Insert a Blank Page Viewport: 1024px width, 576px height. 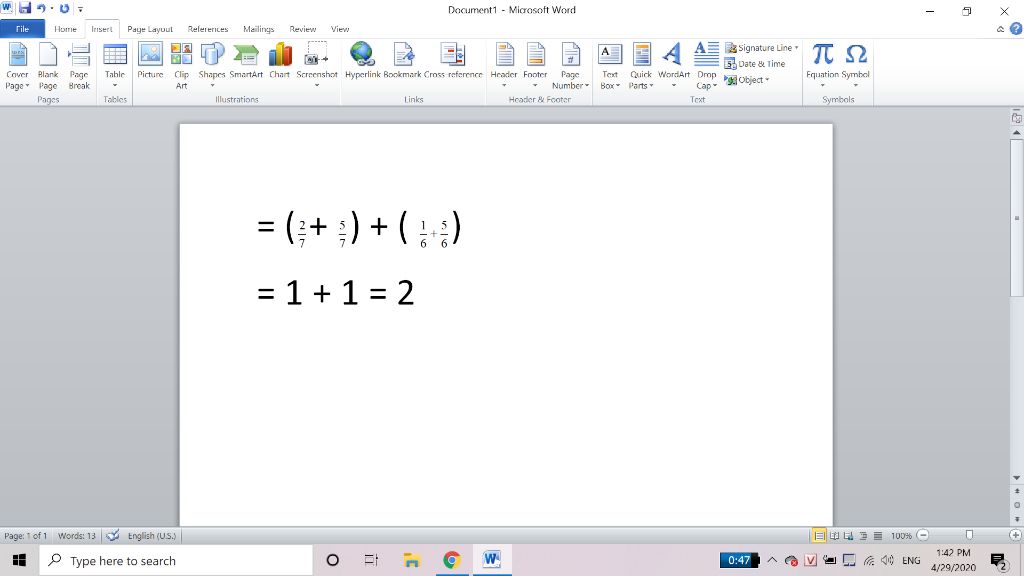[48, 67]
